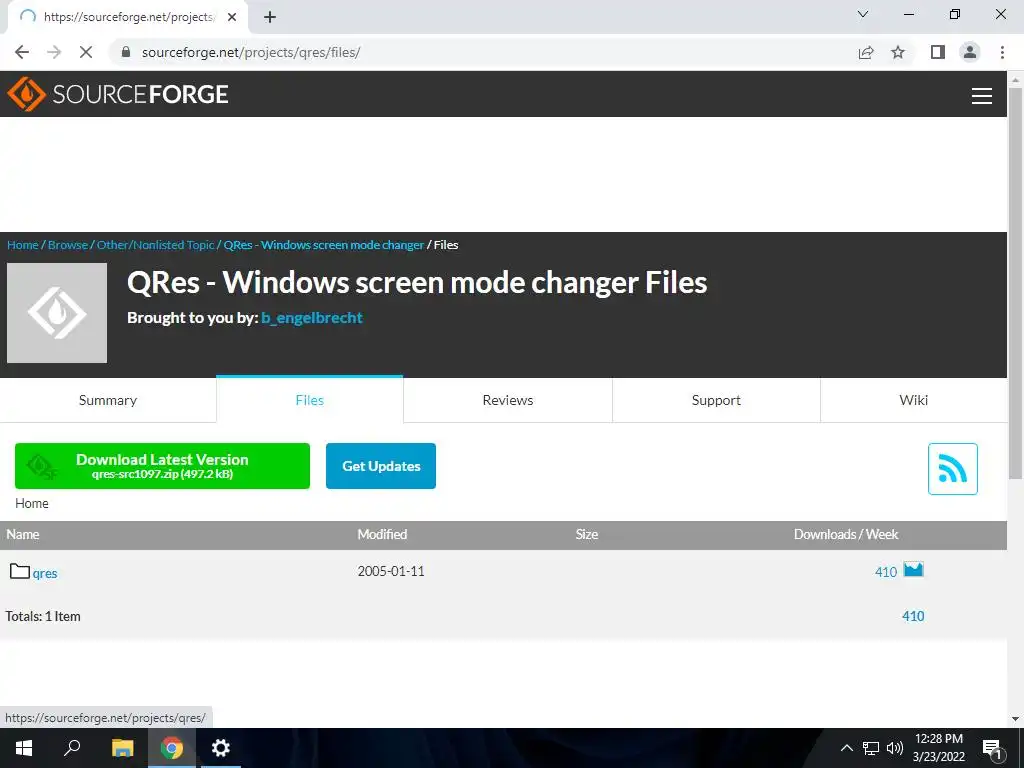Viewport: 1024px width, 768px height.
Task: Select the Files tab
Action: tap(310, 400)
